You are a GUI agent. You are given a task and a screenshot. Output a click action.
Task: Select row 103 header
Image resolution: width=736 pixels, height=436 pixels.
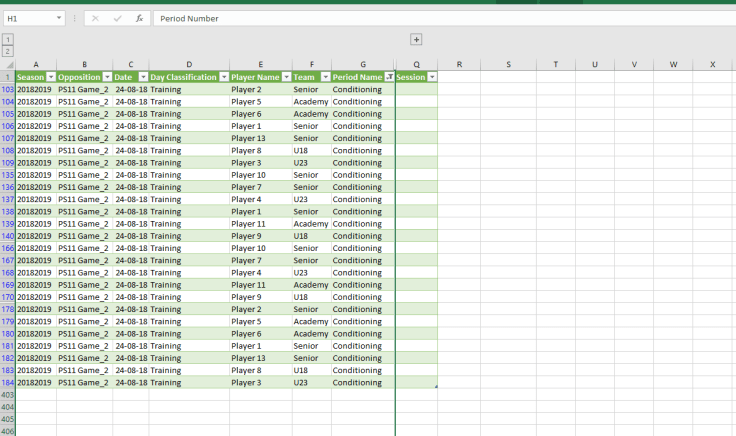[8, 90]
